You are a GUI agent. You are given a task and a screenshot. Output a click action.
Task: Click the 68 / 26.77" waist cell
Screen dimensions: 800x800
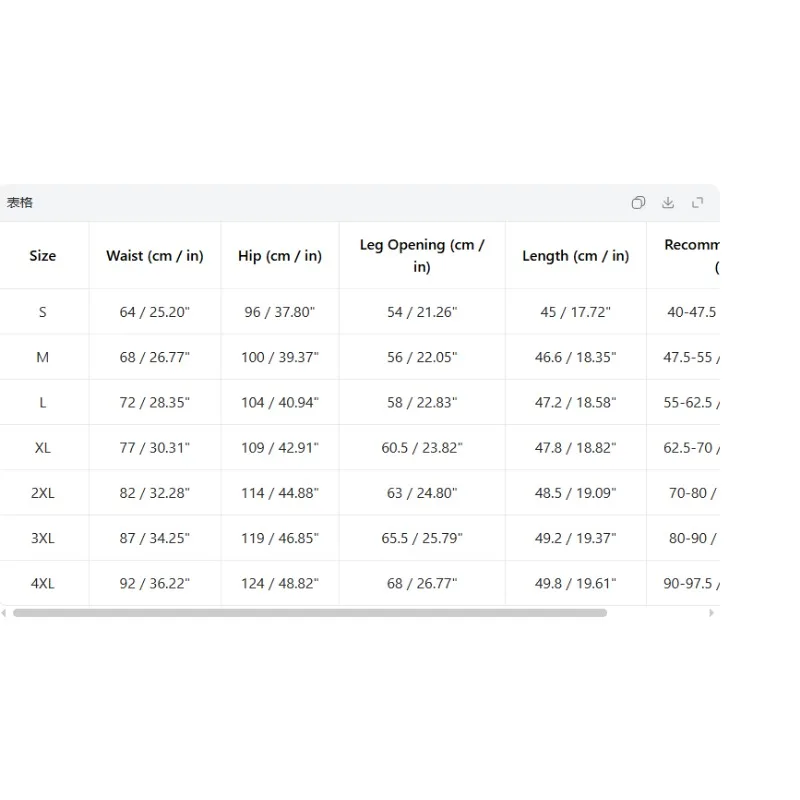pos(155,357)
